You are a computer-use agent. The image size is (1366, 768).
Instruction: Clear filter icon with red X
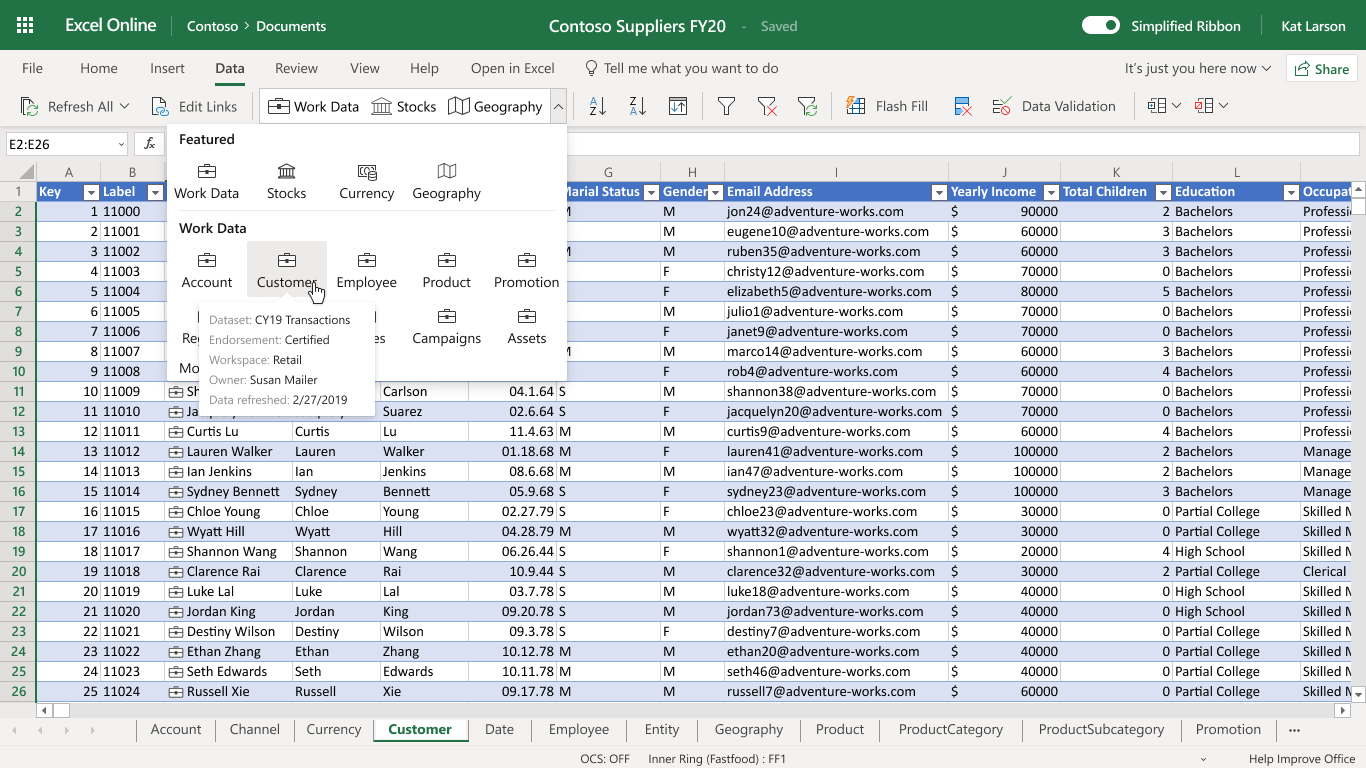(x=767, y=106)
